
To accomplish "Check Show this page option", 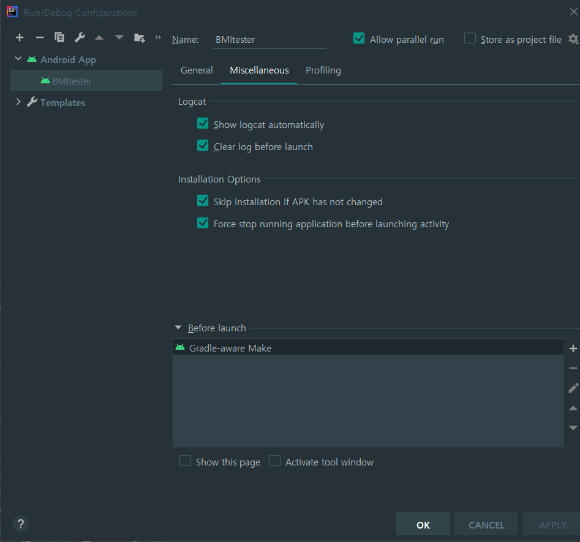I will (x=185, y=461).
